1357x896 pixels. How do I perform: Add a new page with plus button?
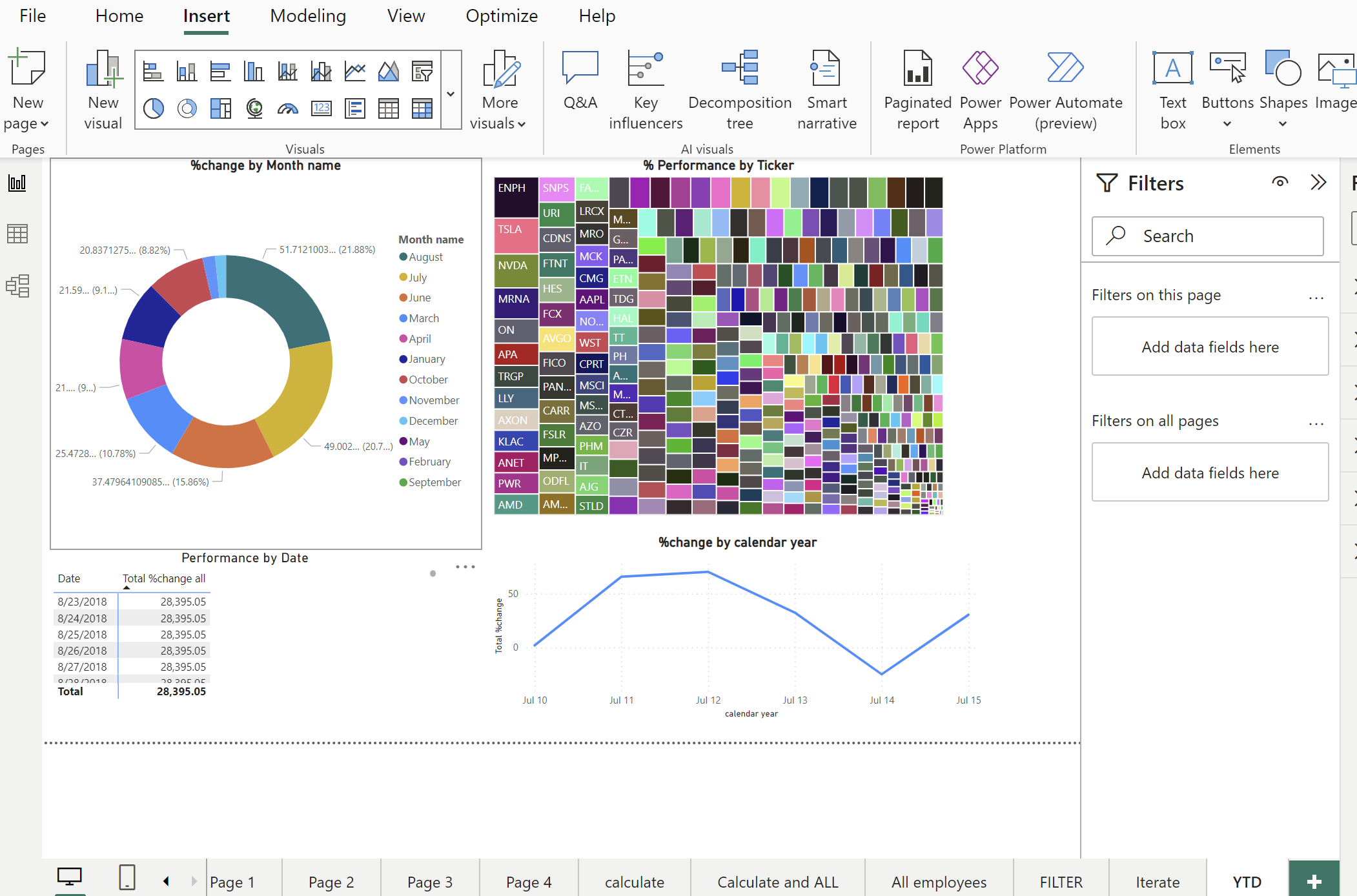(1314, 881)
